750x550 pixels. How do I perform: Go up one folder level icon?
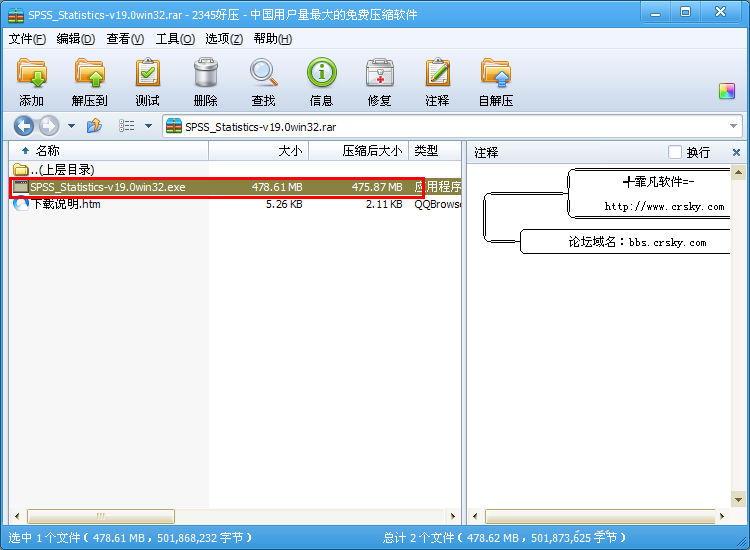click(x=94, y=126)
